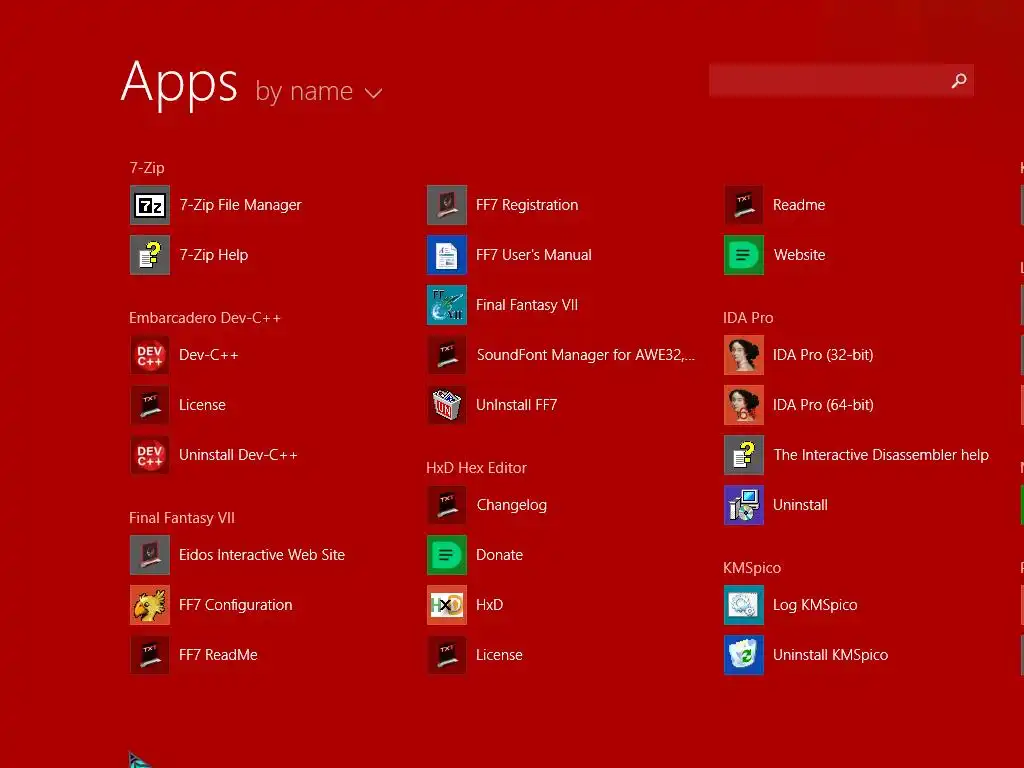Image resolution: width=1024 pixels, height=768 pixels.
Task: Open the 7-Zip Help icon
Action: (150, 255)
